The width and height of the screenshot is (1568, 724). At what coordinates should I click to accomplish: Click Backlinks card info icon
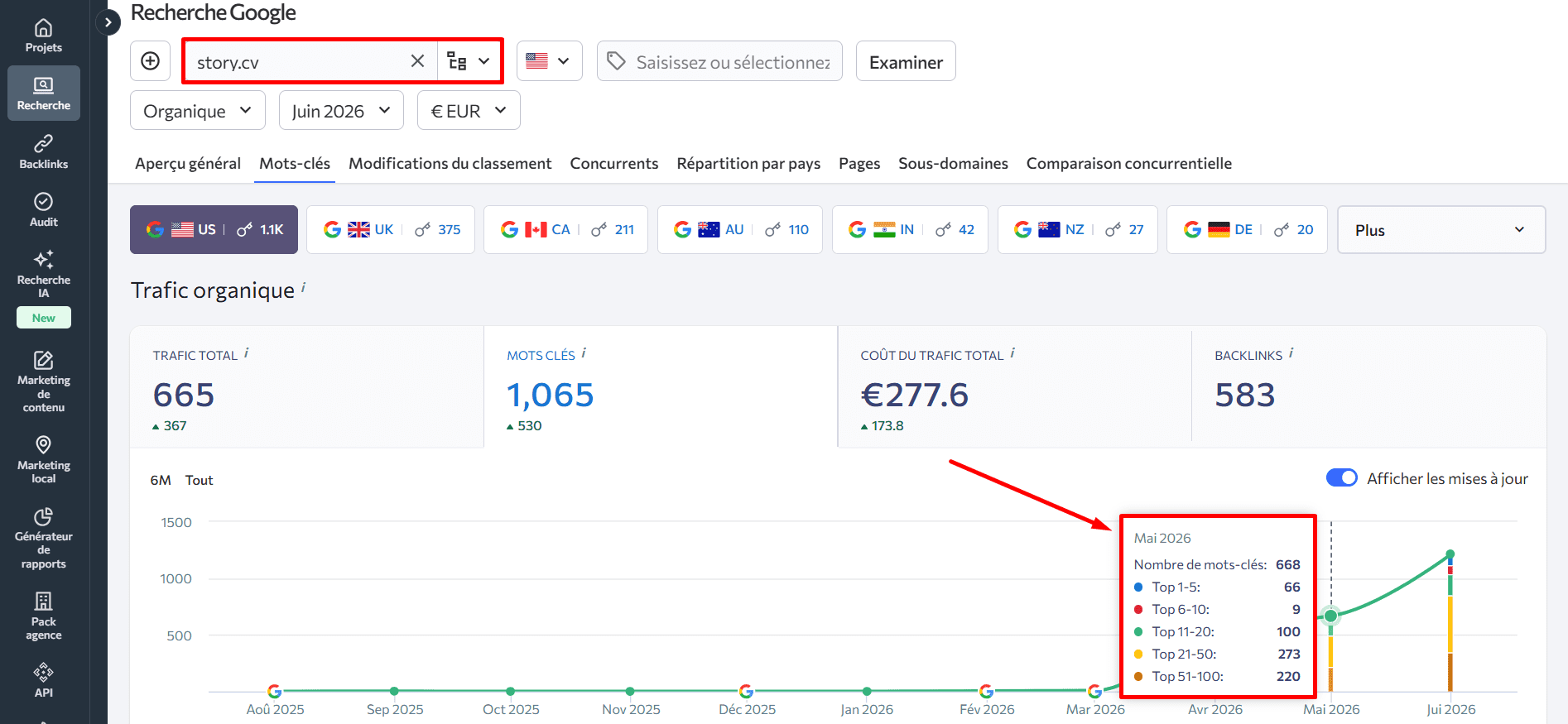(x=1291, y=352)
